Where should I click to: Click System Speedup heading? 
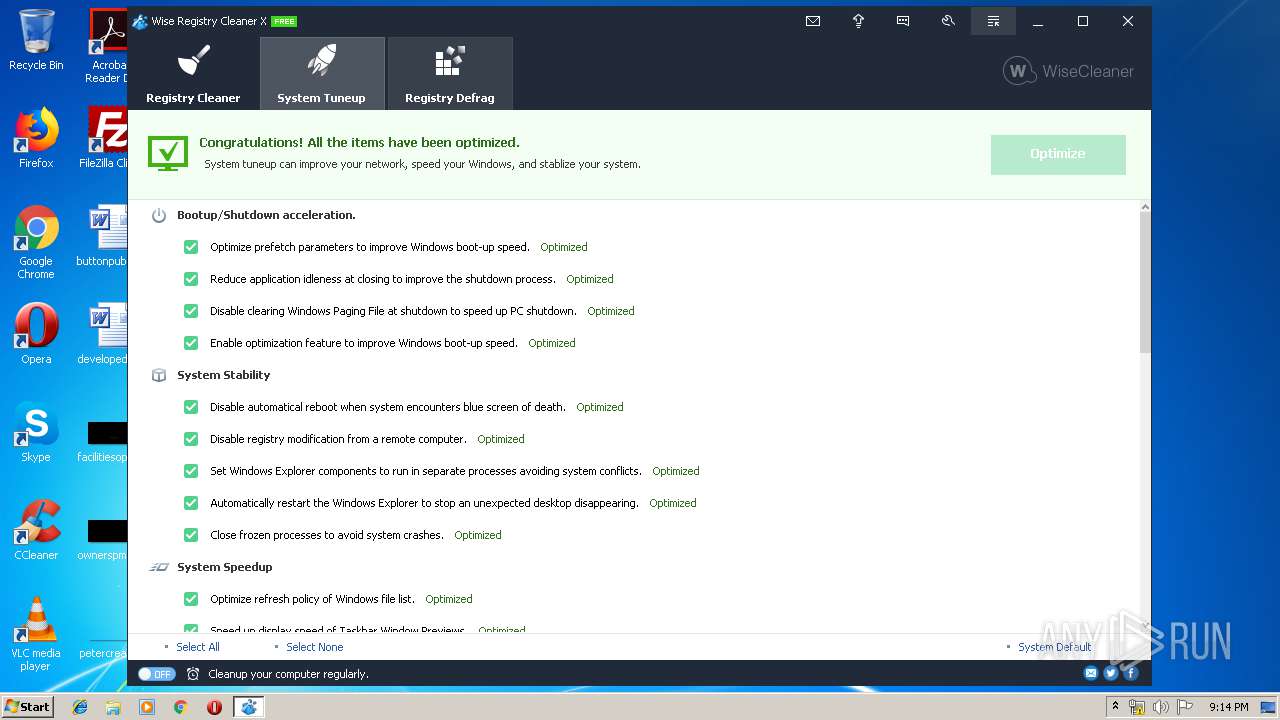tap(225, 567)
